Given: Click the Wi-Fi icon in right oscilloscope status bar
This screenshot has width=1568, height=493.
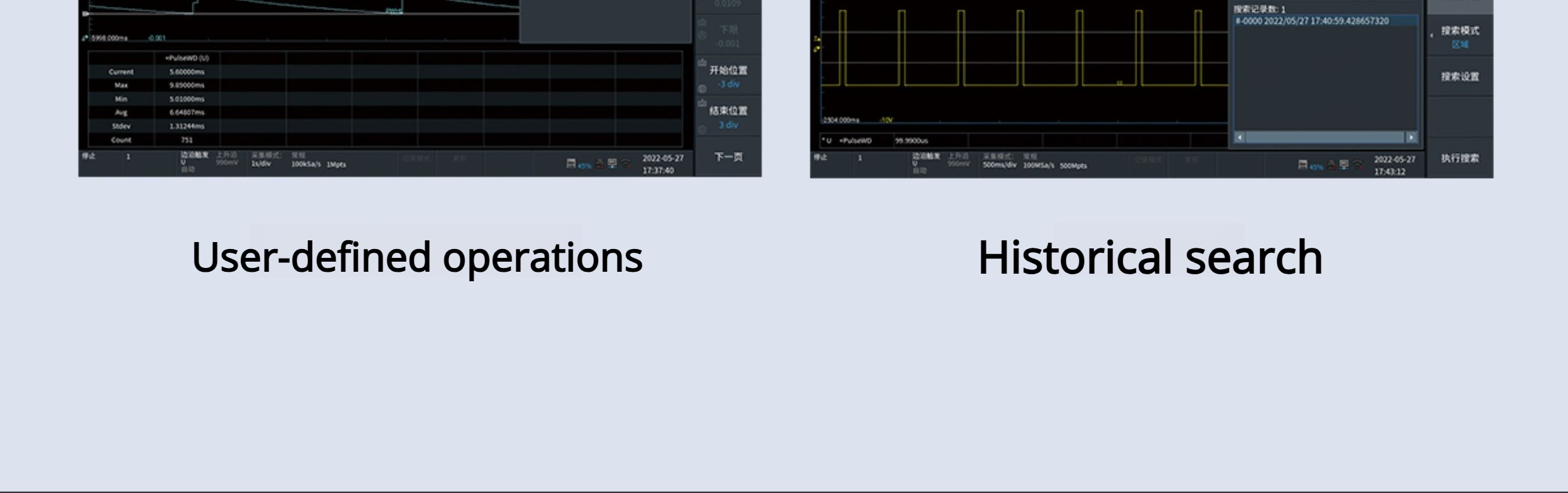Looking at the screenshot, I should tap(1357, 166).
